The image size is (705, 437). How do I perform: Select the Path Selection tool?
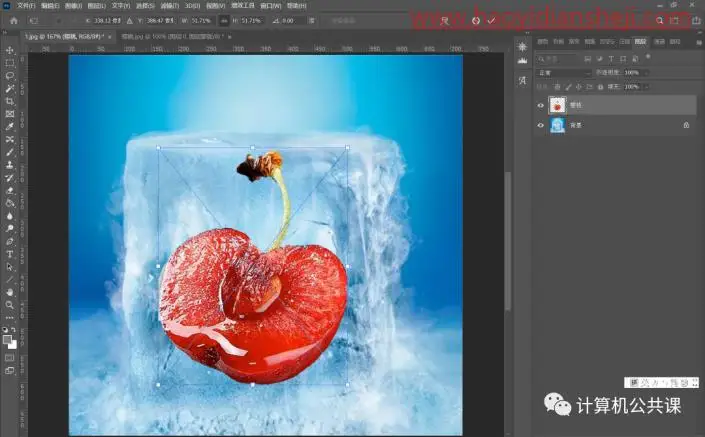(9, 267)
